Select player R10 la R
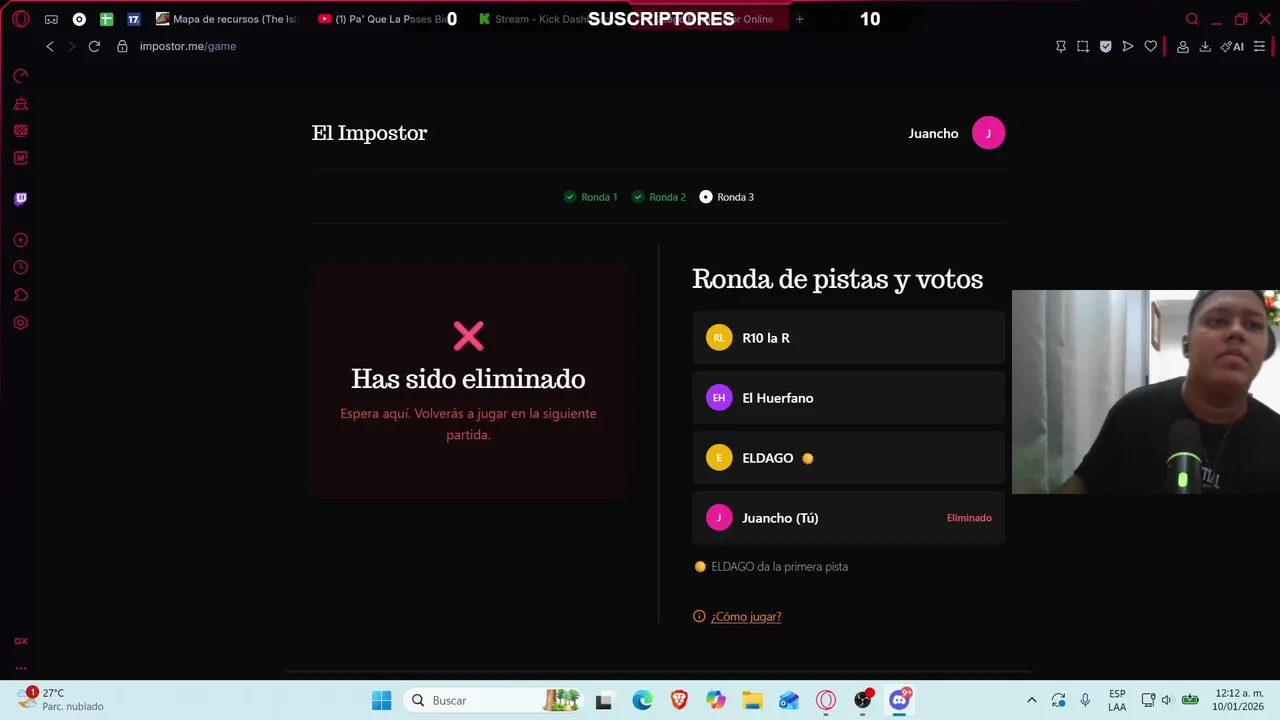The width and height of the screenshot is (1280, 720). point(848,338)
